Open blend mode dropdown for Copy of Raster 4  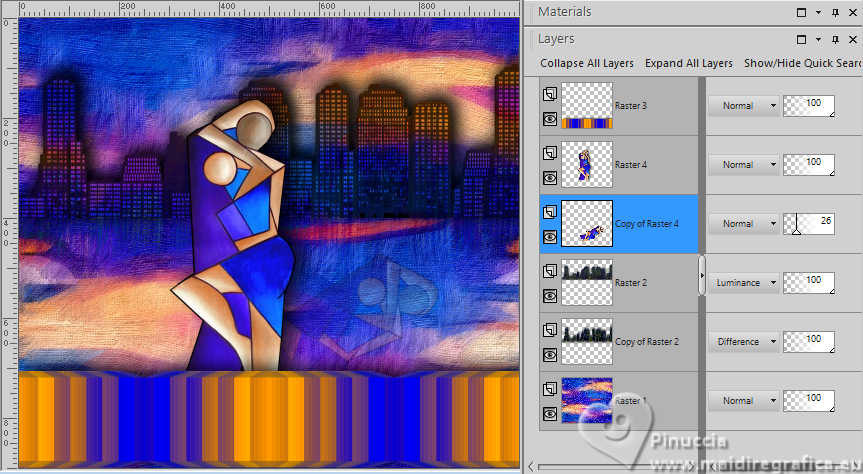click(x=743, y=224)
